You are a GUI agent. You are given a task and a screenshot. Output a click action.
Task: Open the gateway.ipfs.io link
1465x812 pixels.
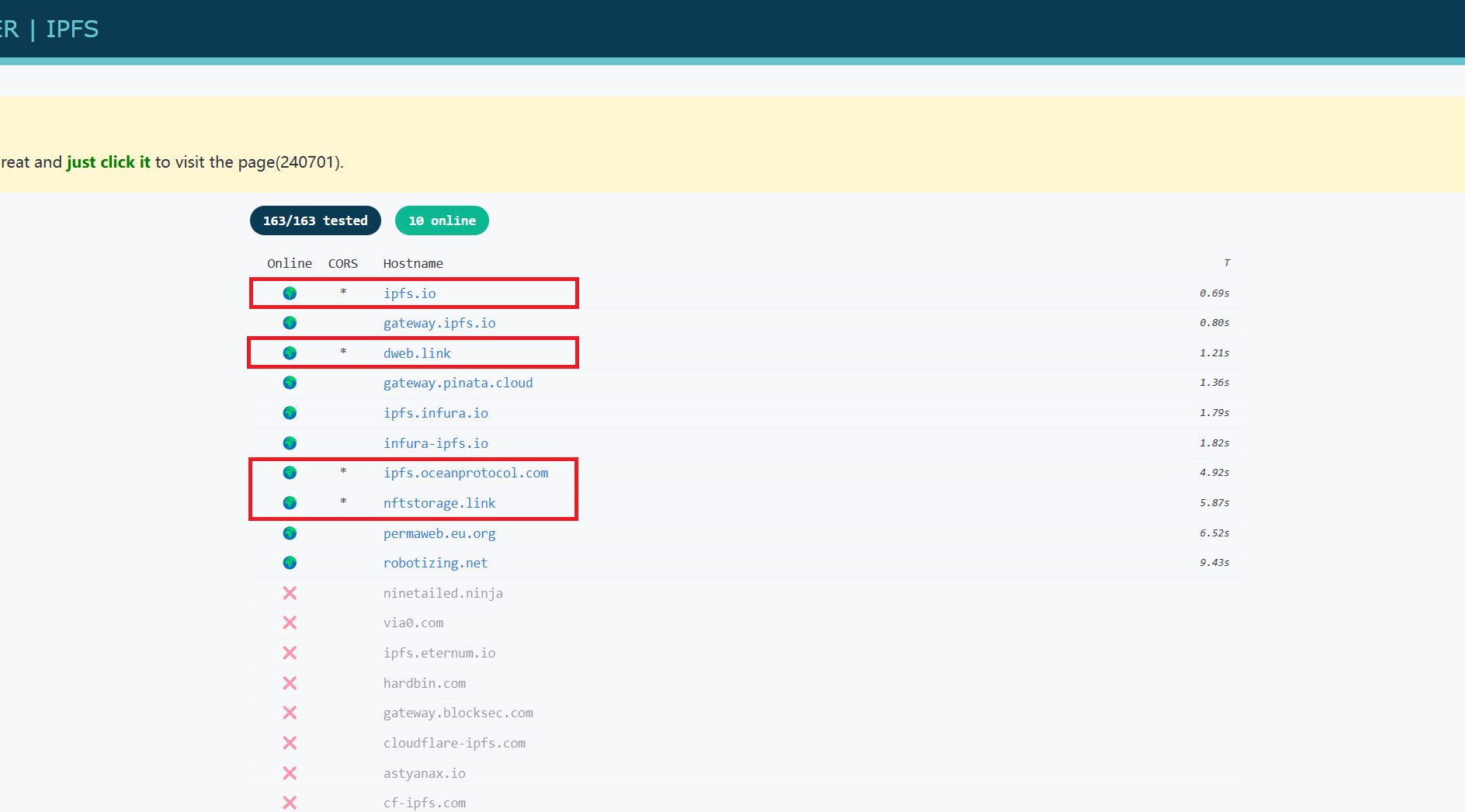439,323
